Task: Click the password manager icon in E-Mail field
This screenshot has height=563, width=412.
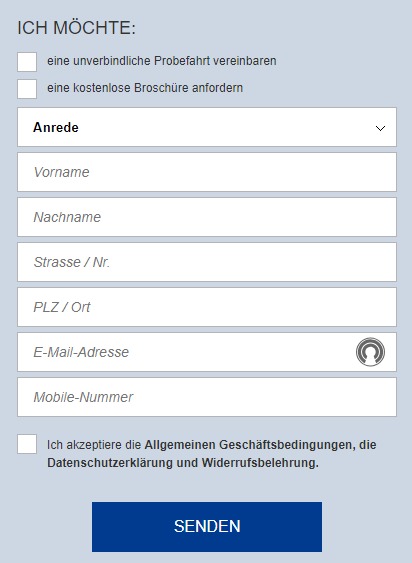Action: tap(370, 352)
